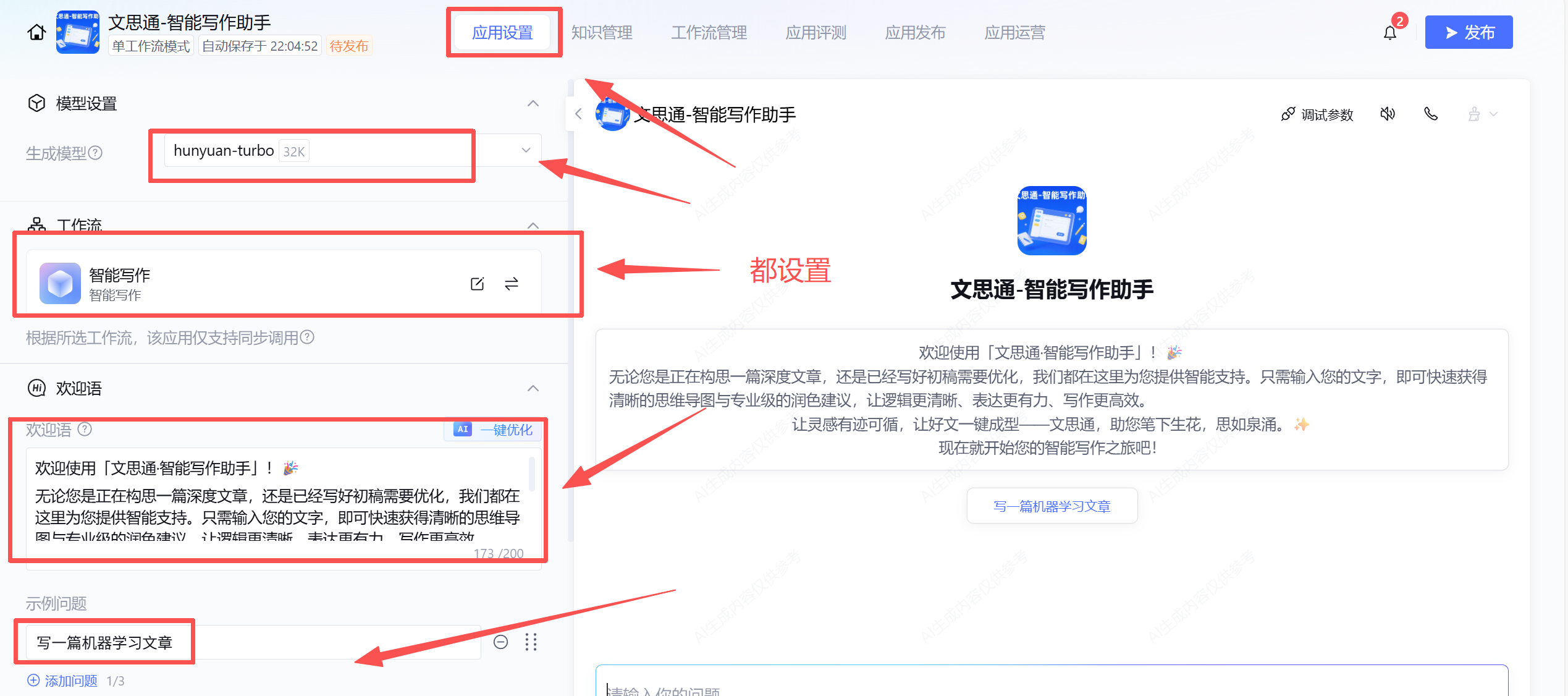
Task: Click the 工作流 hierarchy icon
Action: coord(37,225)
